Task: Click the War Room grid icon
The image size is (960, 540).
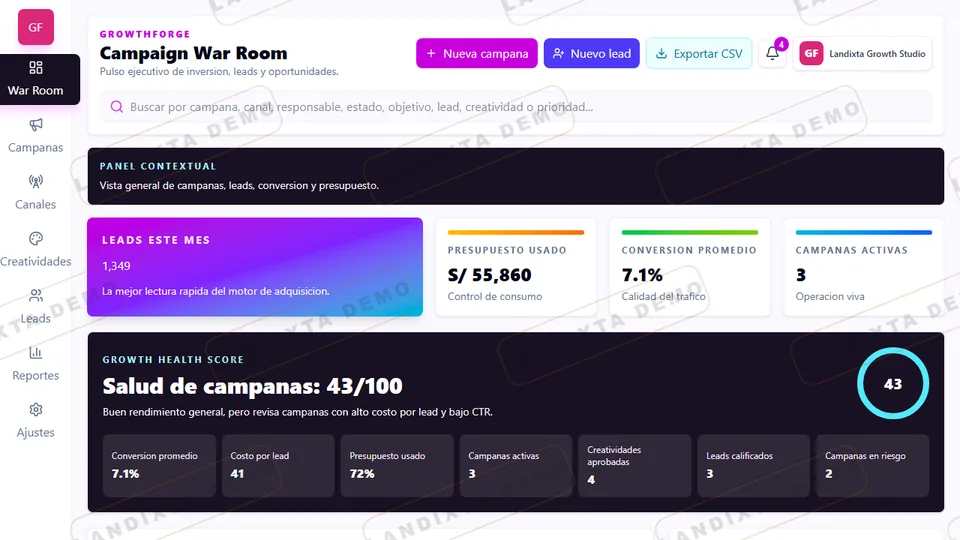Action: 36,67
